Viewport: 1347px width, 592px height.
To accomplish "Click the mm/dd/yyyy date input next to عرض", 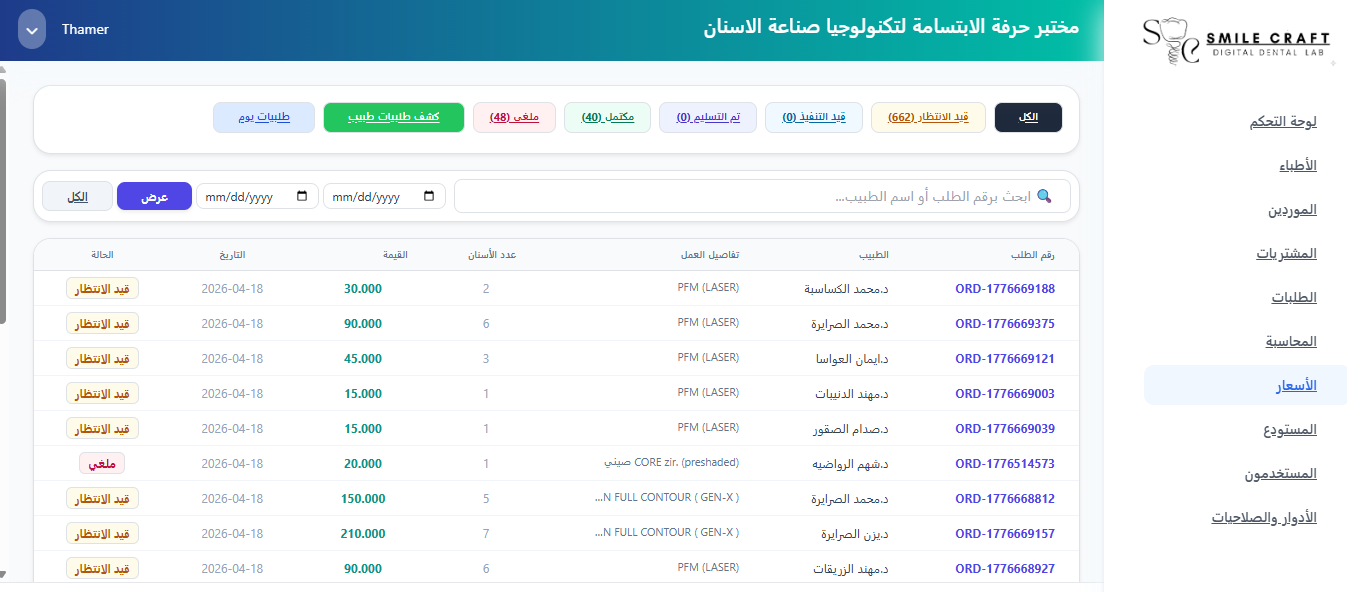I will (257, 197).
